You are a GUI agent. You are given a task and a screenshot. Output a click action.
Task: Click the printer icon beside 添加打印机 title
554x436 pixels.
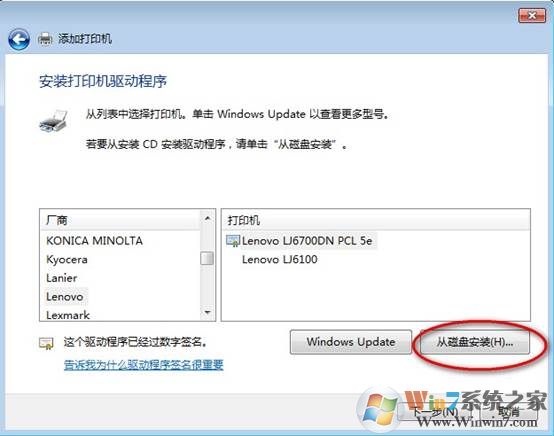tap(45, 39)
